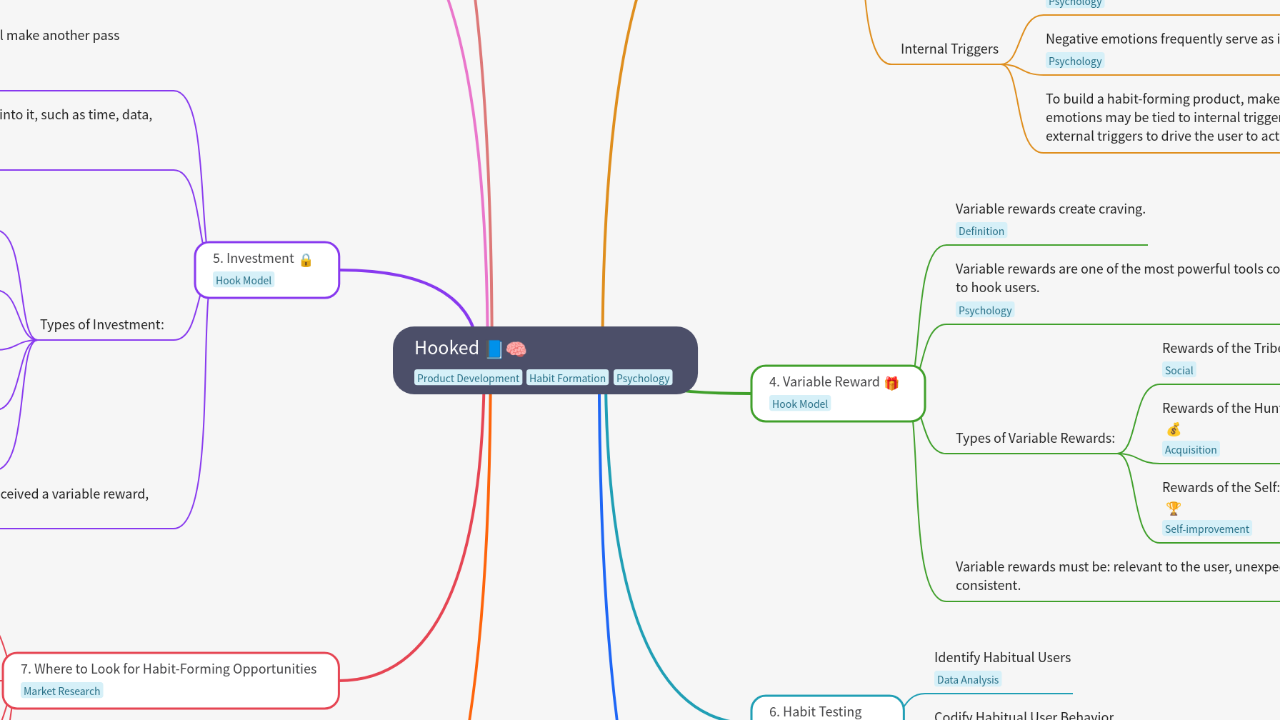The height and width of the screenshot is (720, 1280).
Task: Click the lock icon on Investment node
Action: coord(306,259)
